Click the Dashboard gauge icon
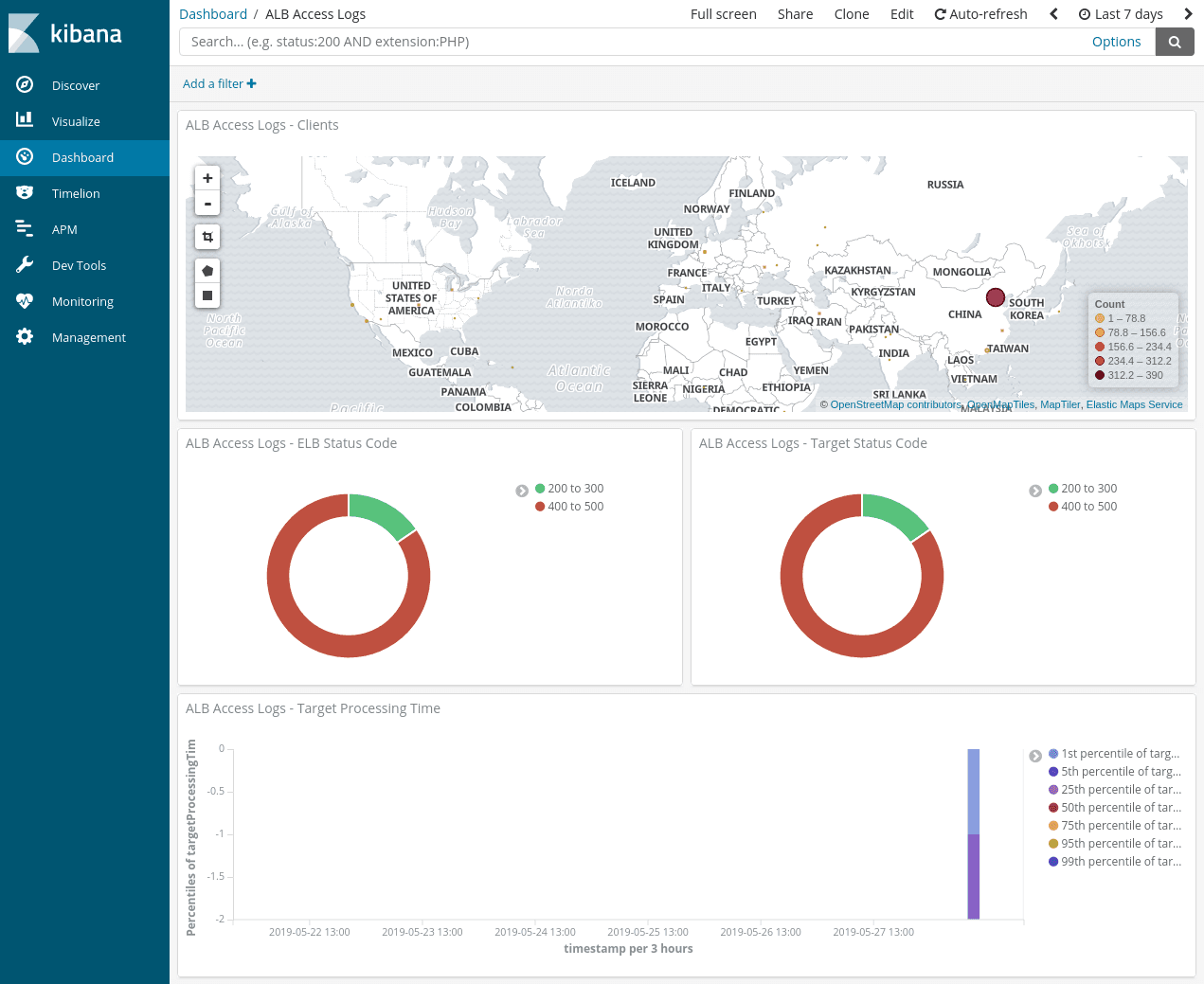This screenshot has height=984, width=1204. 25,156
